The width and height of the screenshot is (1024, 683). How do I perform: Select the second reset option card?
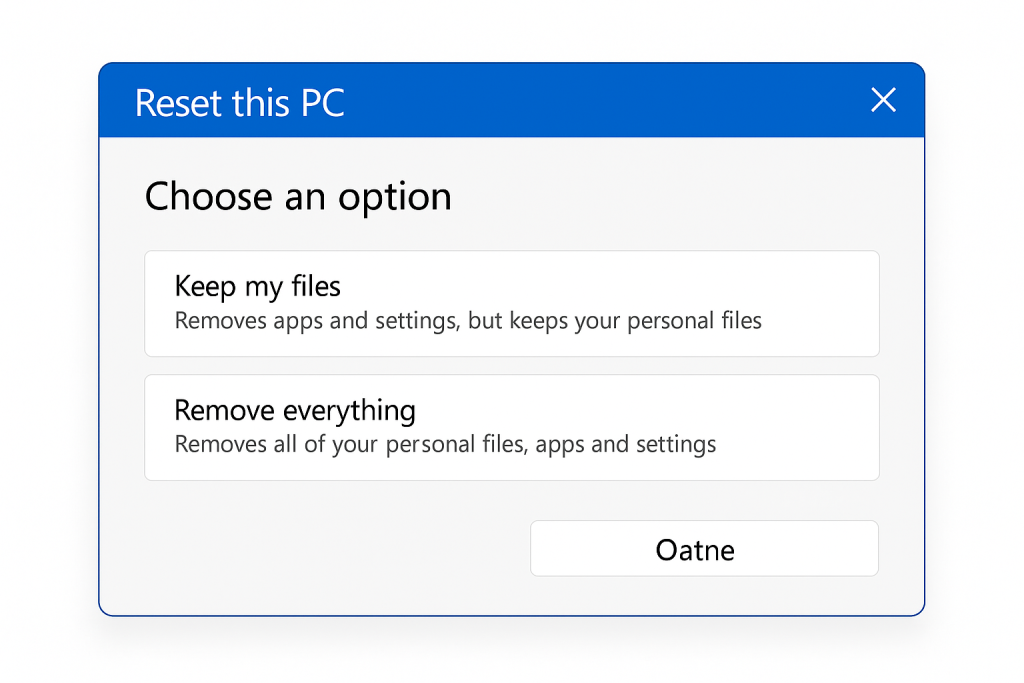[511, 427]
